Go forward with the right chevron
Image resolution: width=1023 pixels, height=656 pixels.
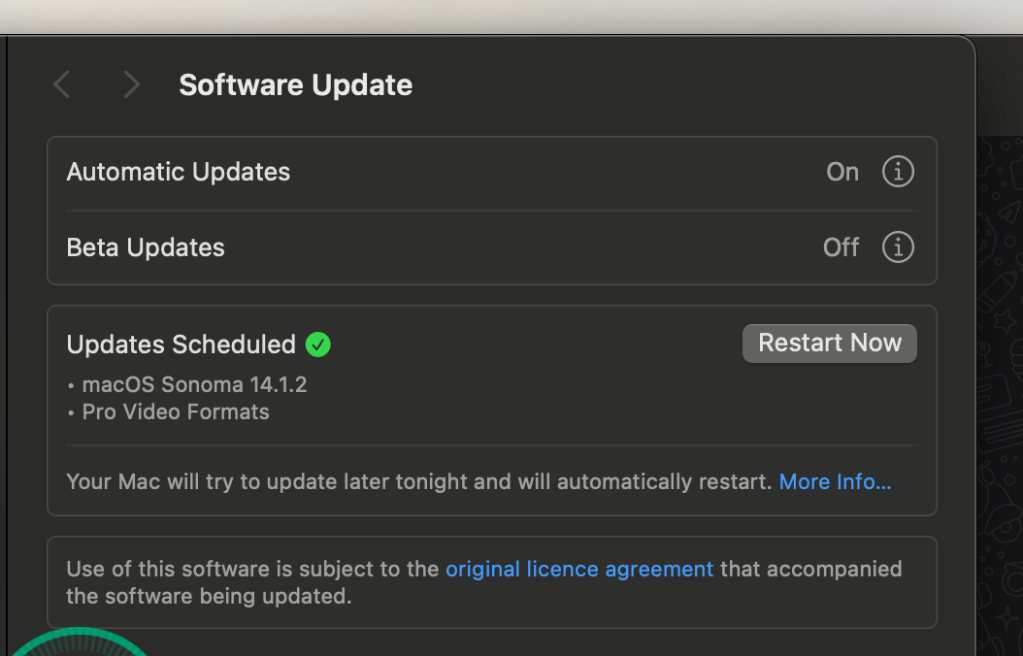click(131, 85)
